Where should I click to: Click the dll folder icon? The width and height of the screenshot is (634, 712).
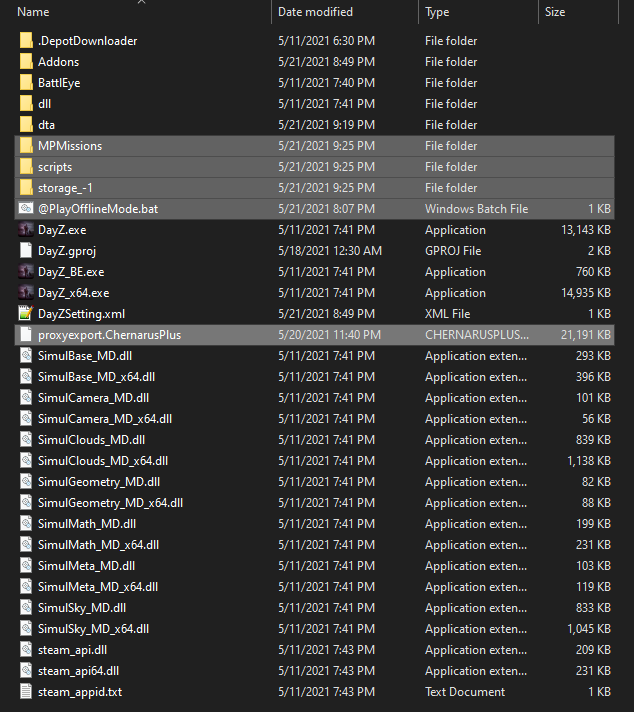point(26,104)
